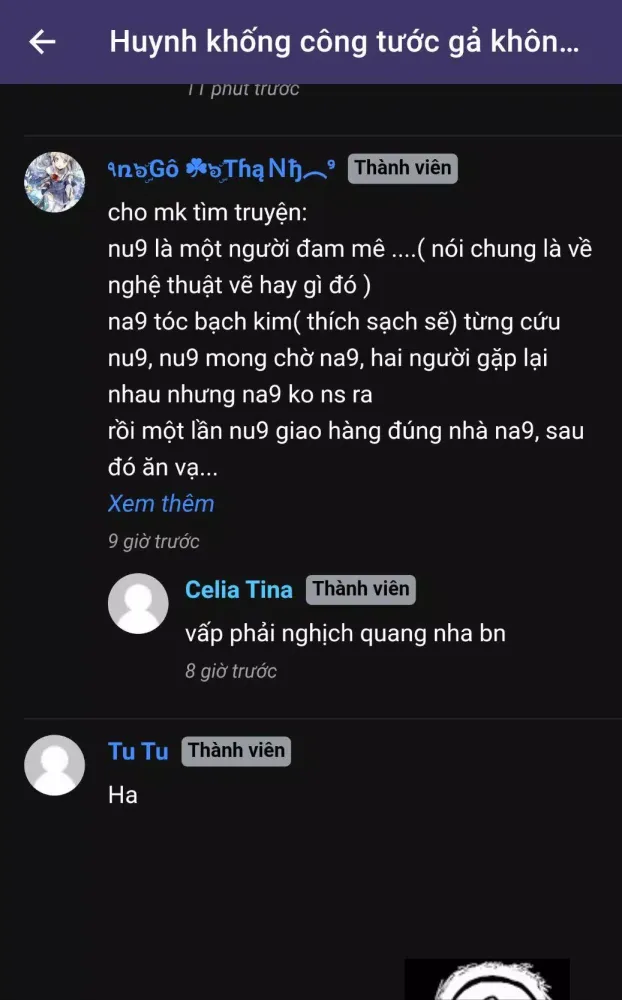Tap Celia Tina's profile avatar

coord(138,603)
